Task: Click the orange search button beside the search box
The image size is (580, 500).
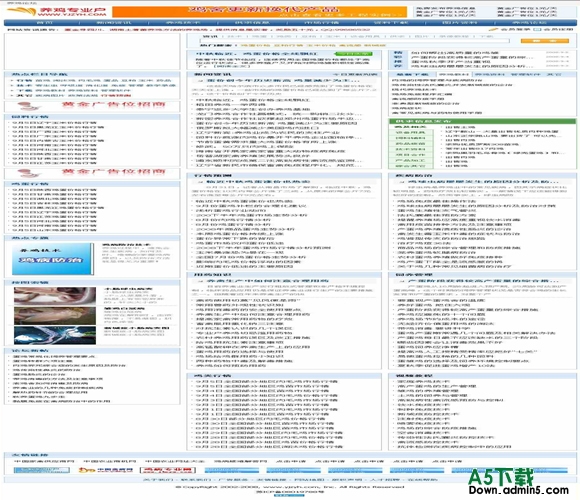Action: tap(544, 41)
